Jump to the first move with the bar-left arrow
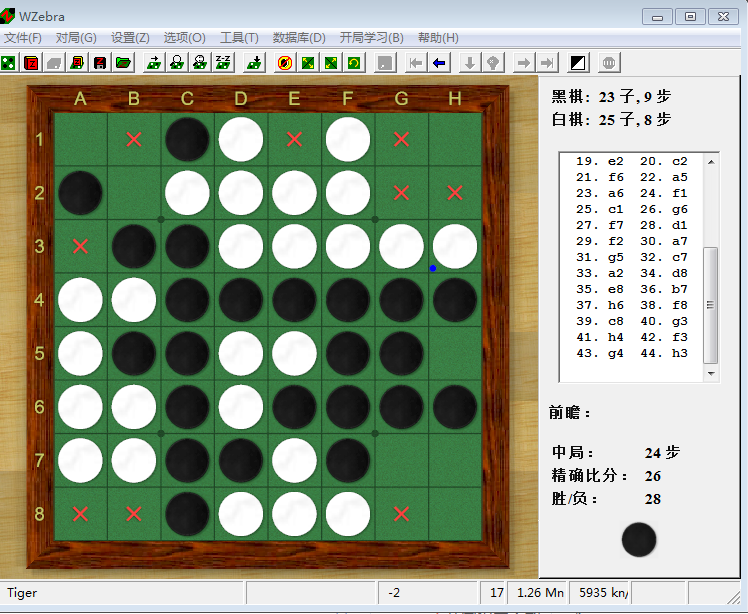This screenshot has height=614, width=748. point(416,62)
